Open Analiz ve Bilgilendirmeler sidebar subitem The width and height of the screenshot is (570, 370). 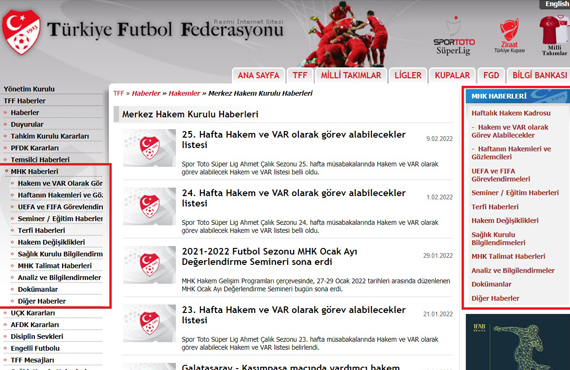tap(59, 278)
